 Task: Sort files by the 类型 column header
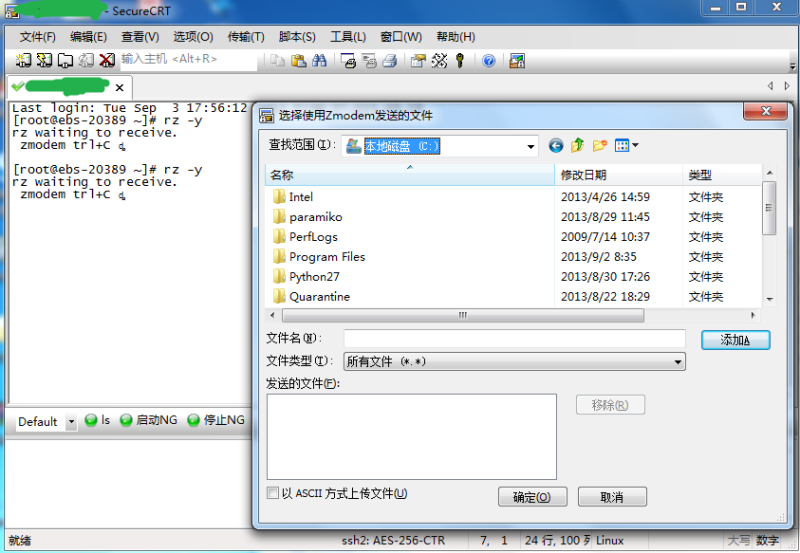pos(722,175)
